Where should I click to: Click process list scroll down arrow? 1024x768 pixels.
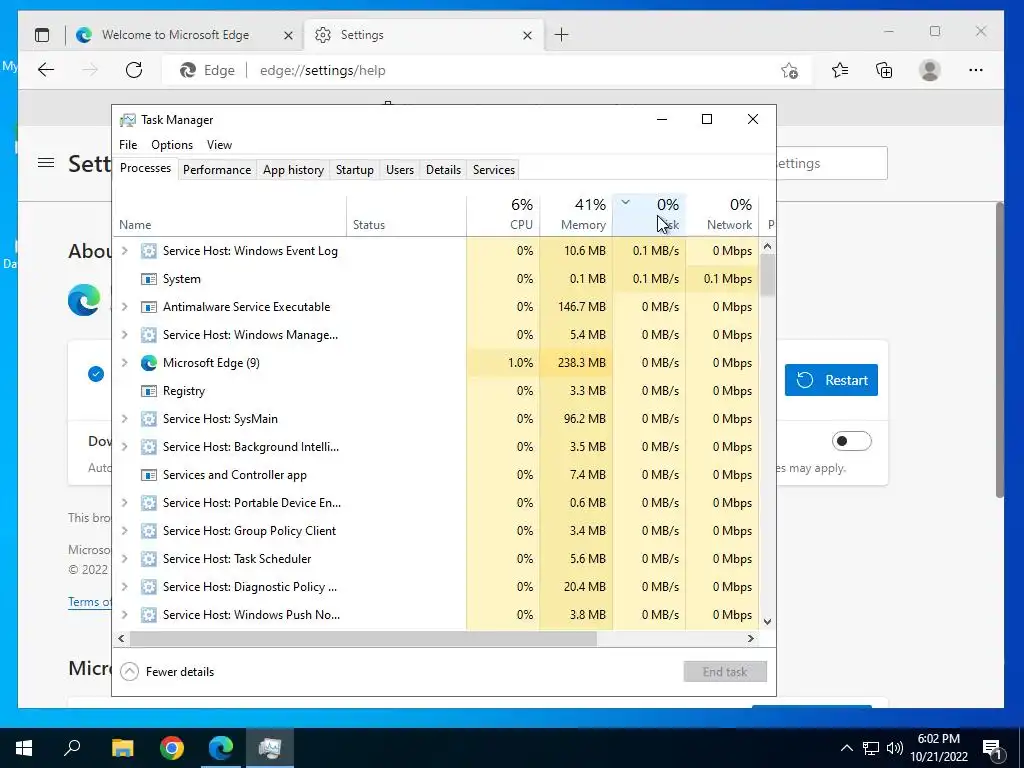767,622
